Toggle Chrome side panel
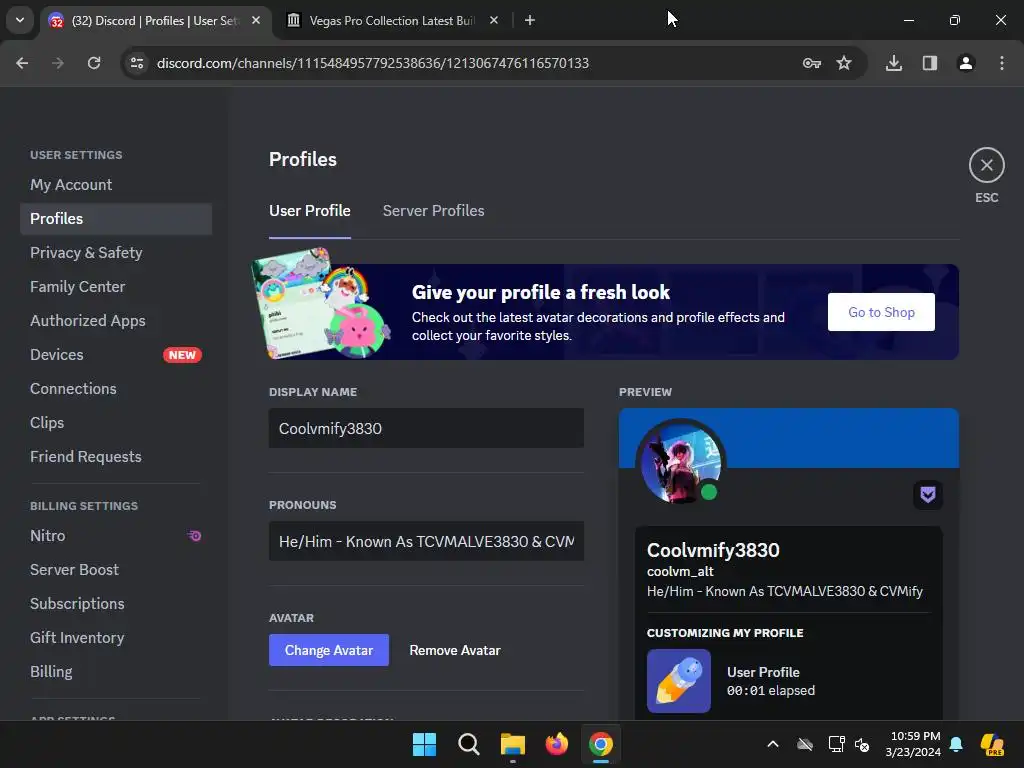 tap(930, 63)
